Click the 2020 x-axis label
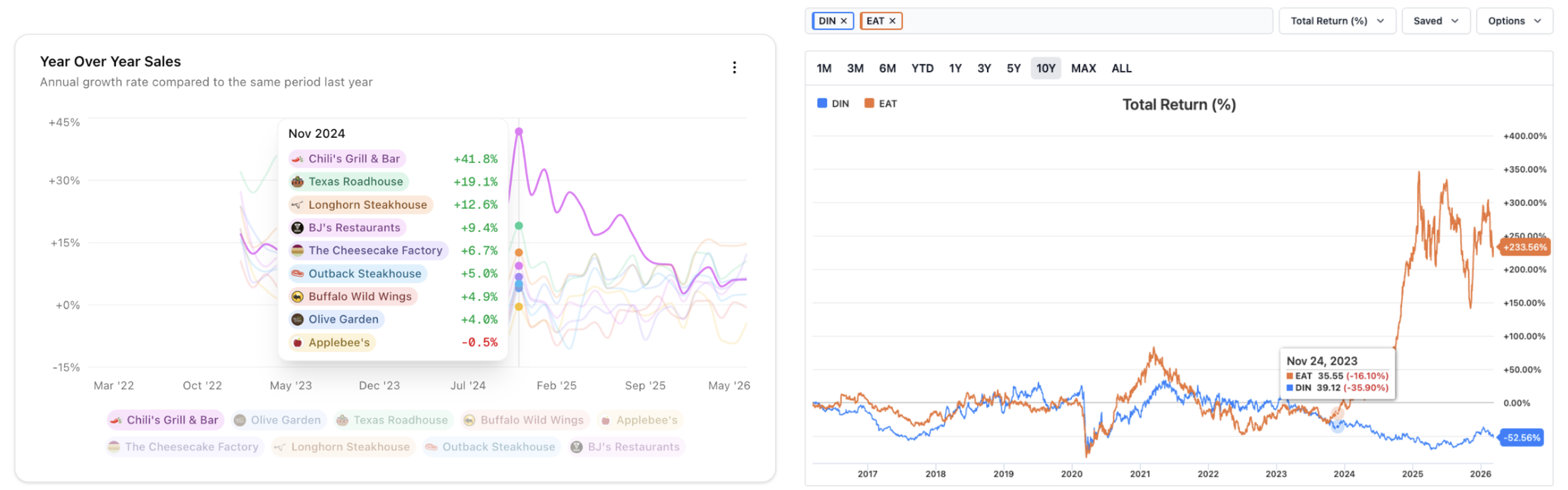Viewport: 1568px width, 490px height. 1071,474
